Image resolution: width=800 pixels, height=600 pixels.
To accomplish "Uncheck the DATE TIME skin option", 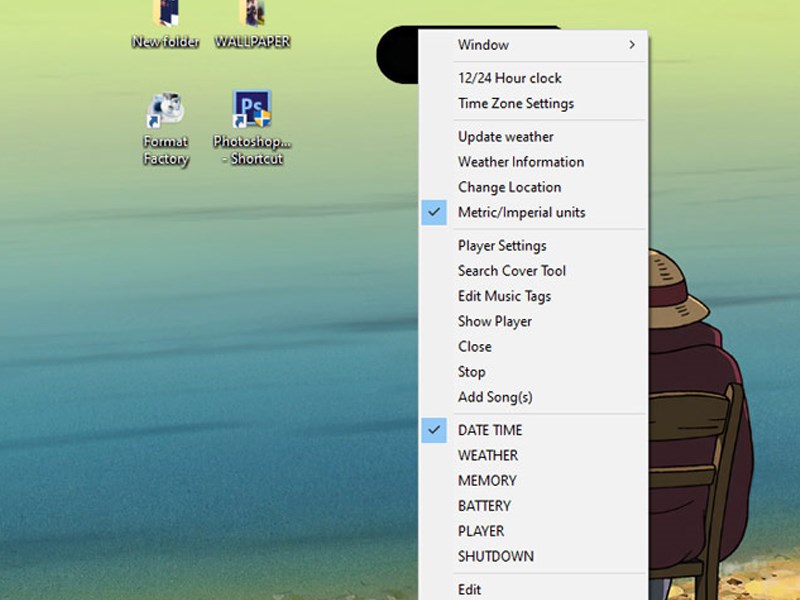I will coord(490,430).
